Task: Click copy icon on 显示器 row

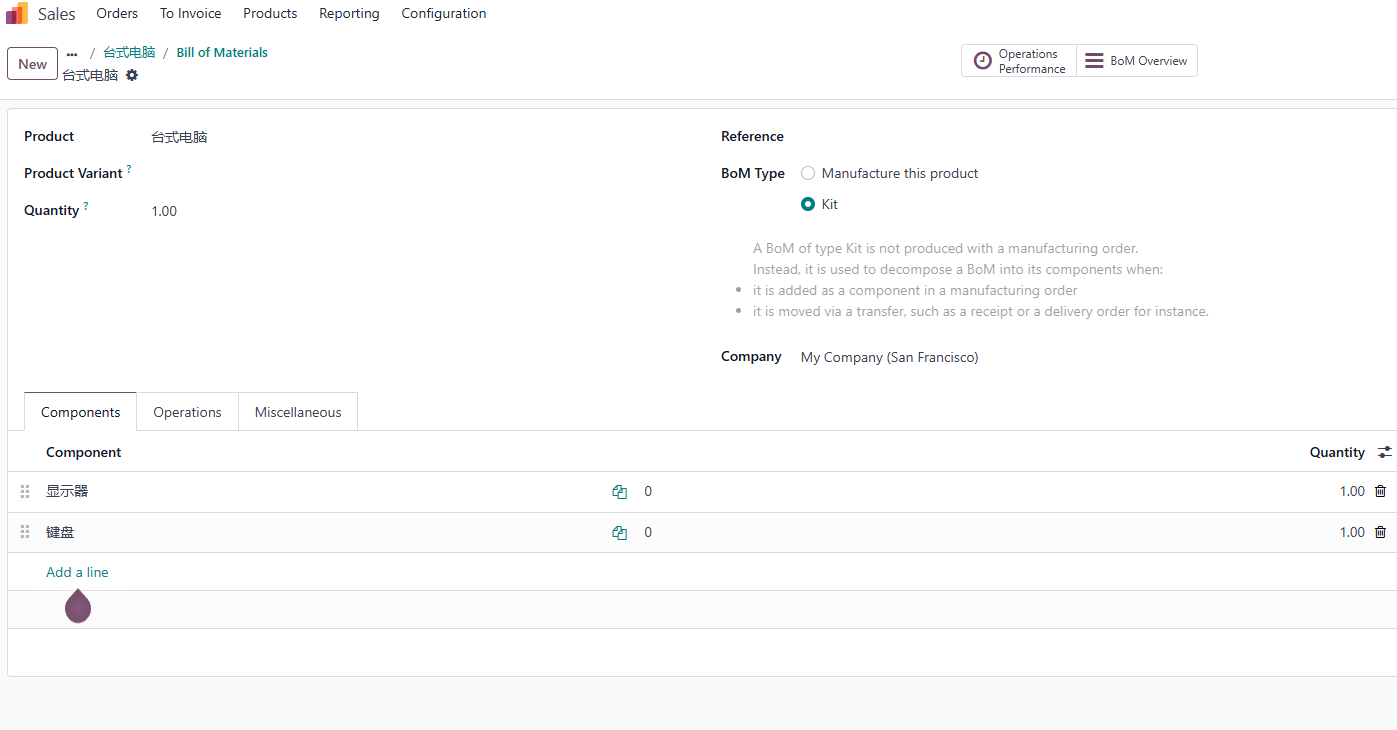Action: point(620,492)
